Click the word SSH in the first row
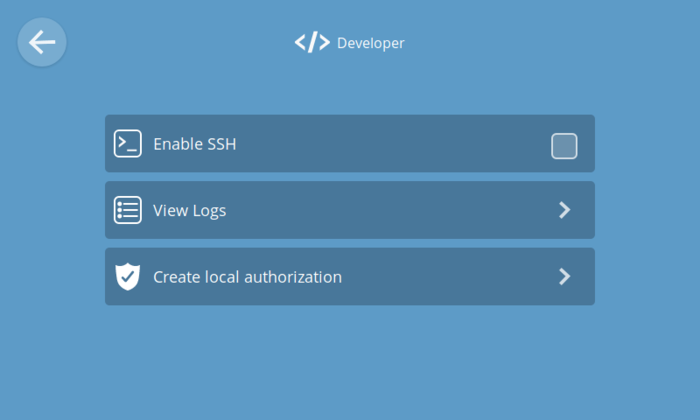This screenshot has height=420, width=700. click(x=221, y=144)
